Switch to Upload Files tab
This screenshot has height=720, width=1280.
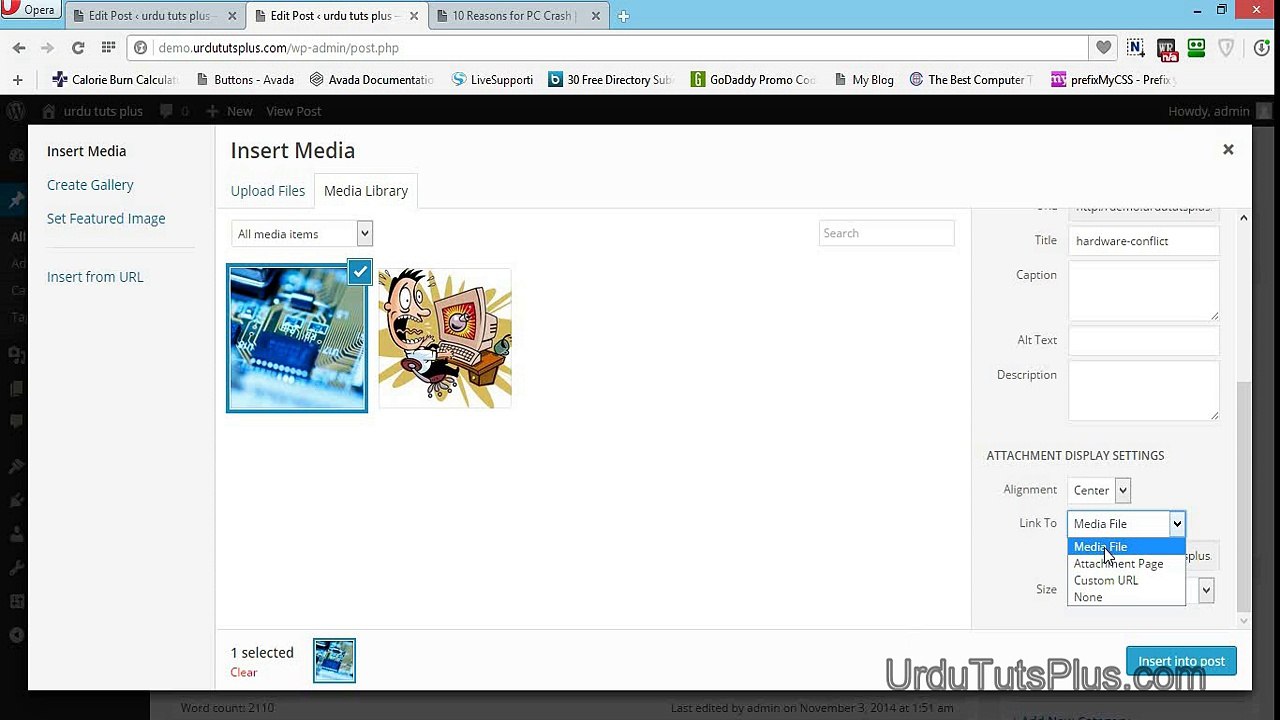[x=267, y=190]
